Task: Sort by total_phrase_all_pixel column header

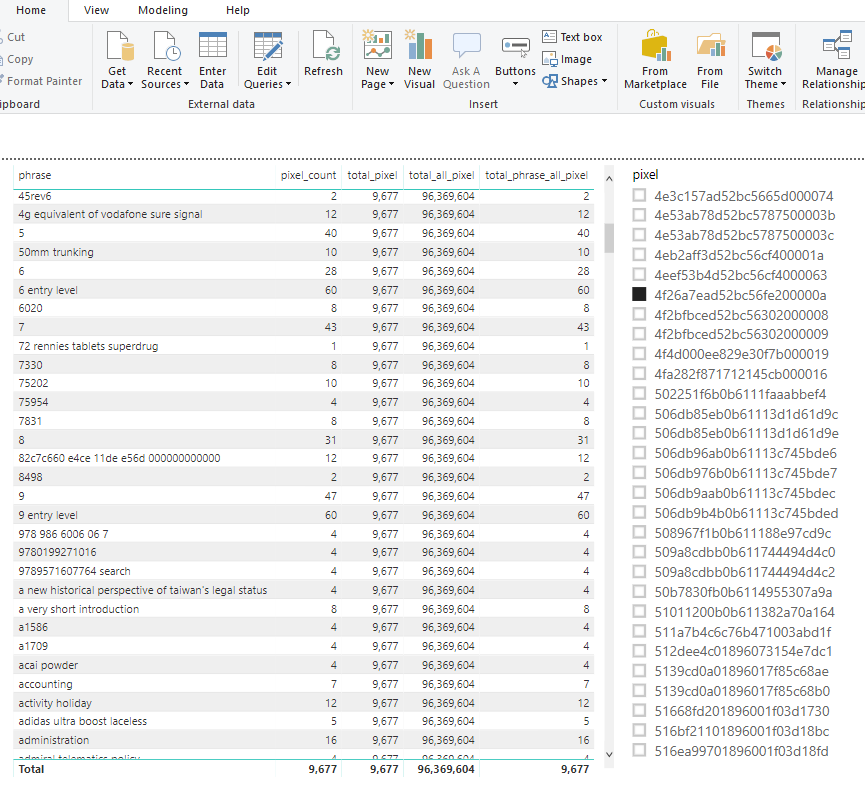Action: [x=536, y=175]
